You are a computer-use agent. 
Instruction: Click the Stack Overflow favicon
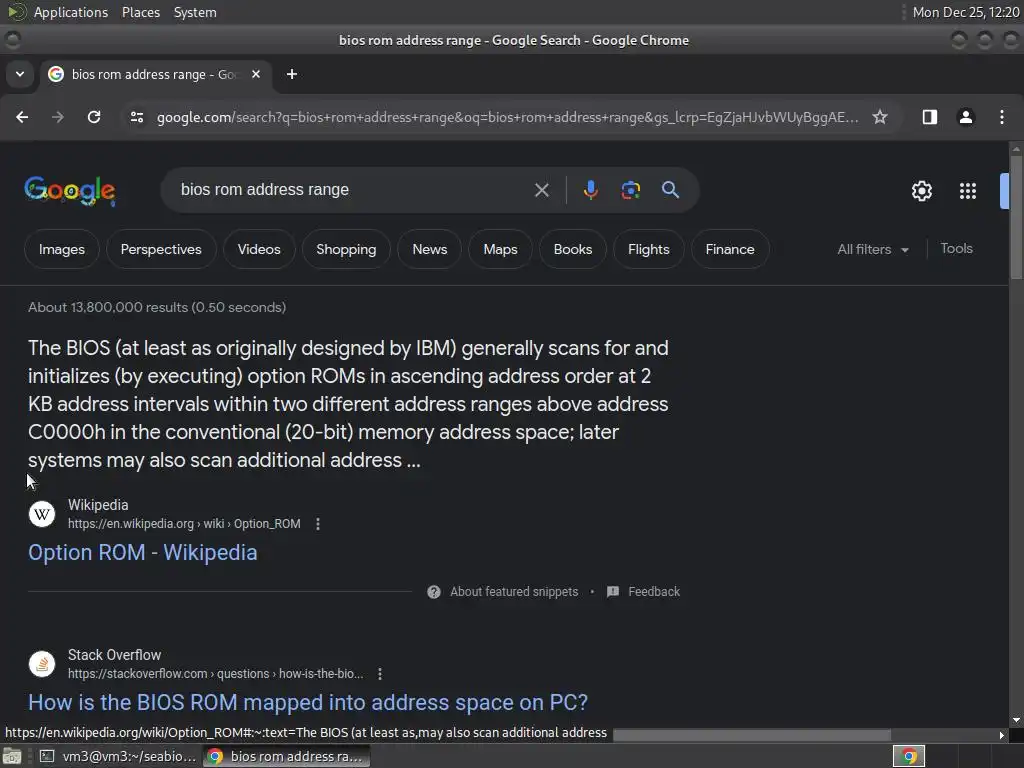tap(42, 664)
